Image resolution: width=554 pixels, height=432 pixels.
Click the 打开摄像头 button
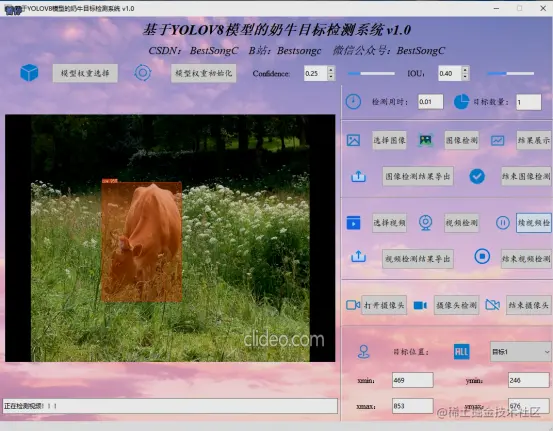coord(384,305)
